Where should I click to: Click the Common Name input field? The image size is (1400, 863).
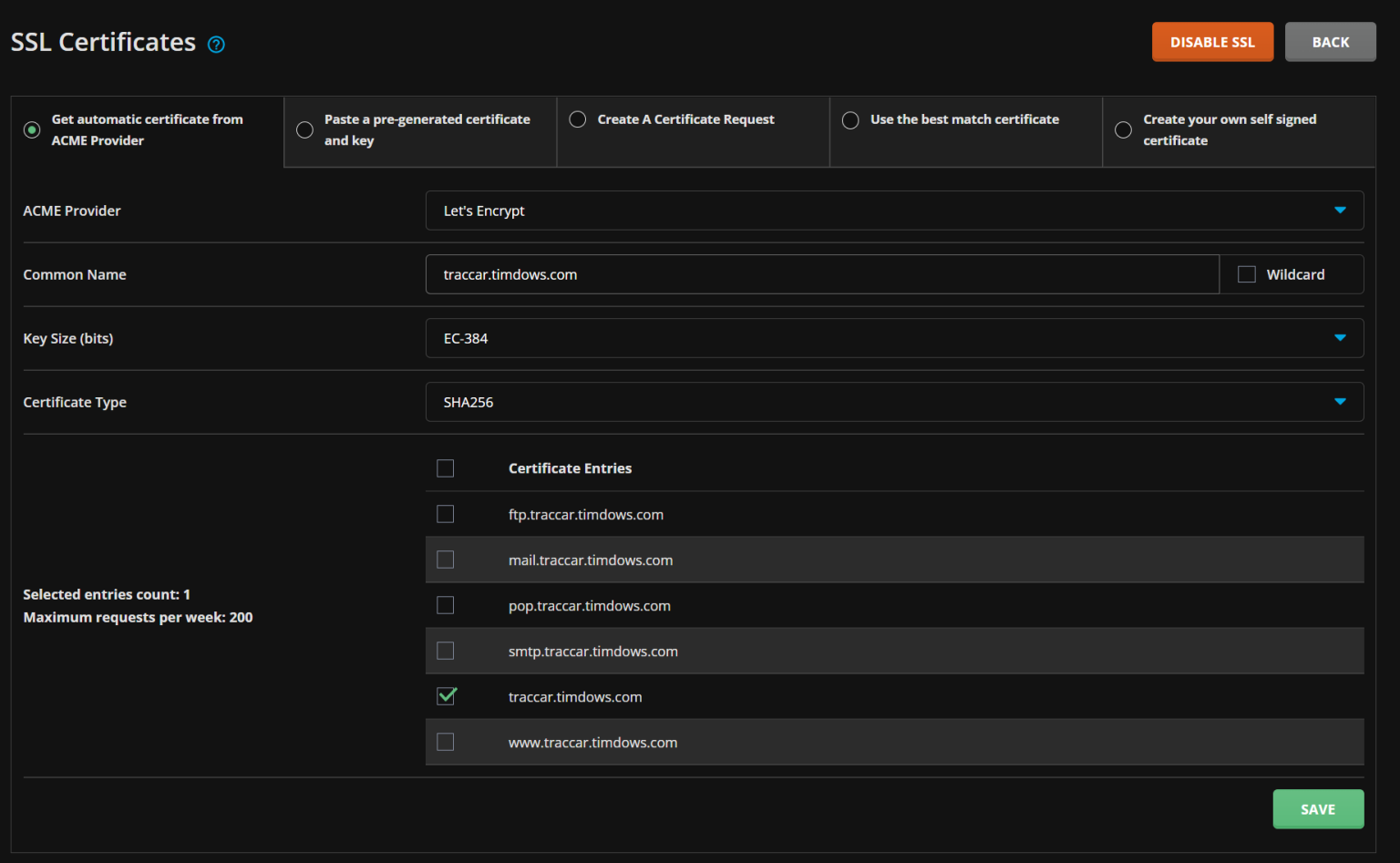(x=821, y=274)
